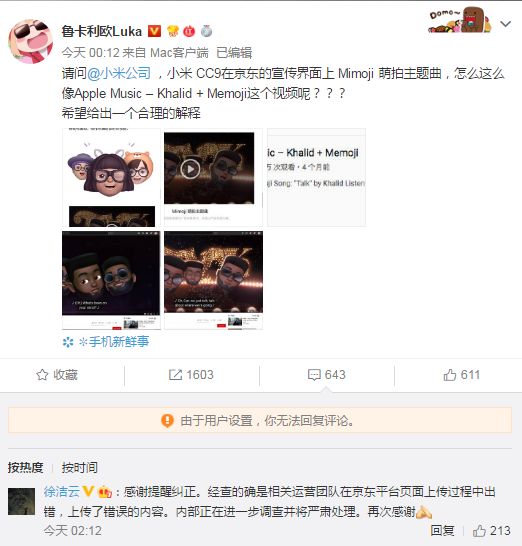Screen dimensions: 522x546
Task: Like 徐洁云's comment showing 213
Action: [491, 531]
